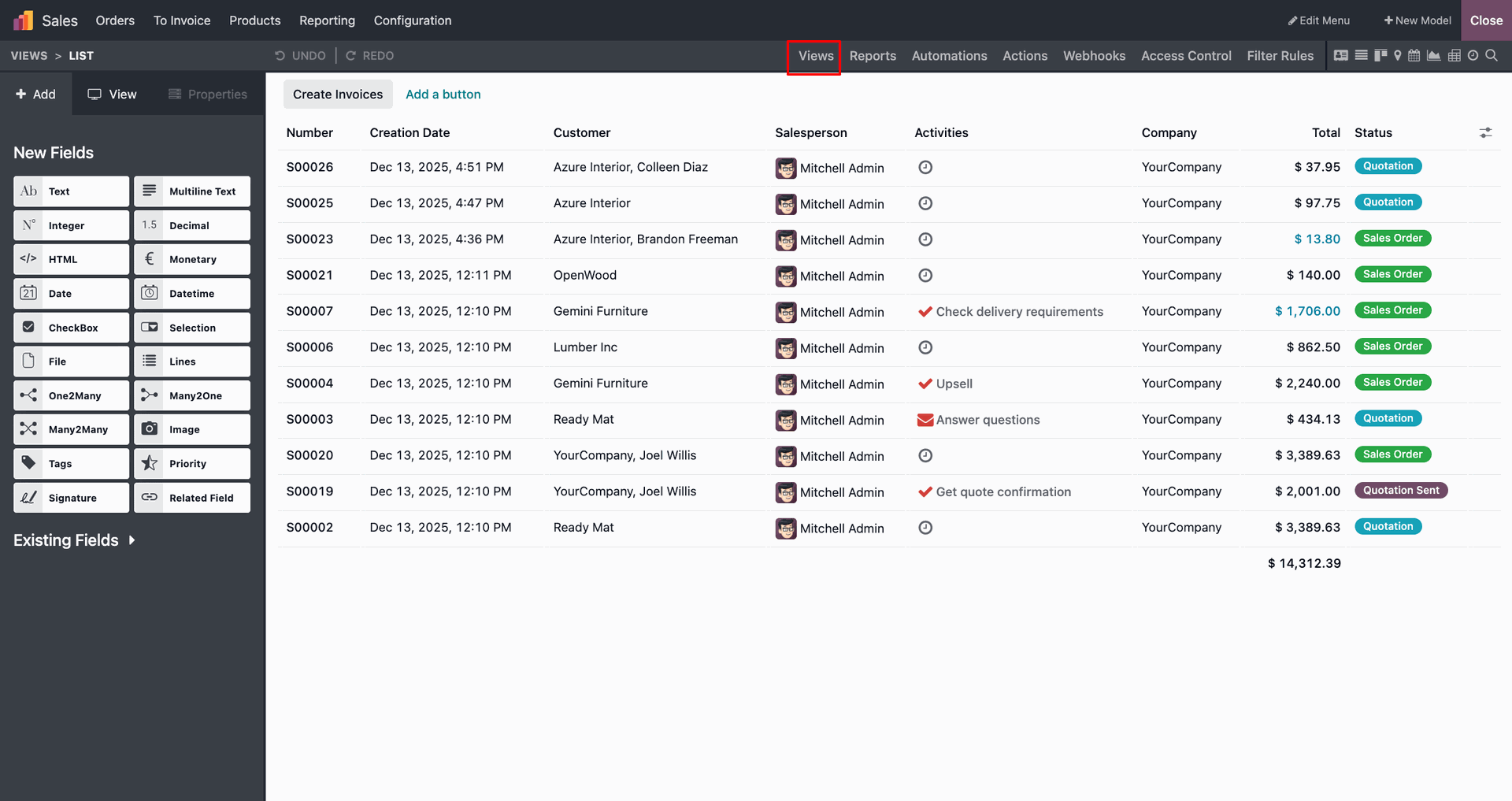Image resolution: width=1512 pixels, height=801 pixels.
Task: Add a Decimal field
Action: click(192, 225)
